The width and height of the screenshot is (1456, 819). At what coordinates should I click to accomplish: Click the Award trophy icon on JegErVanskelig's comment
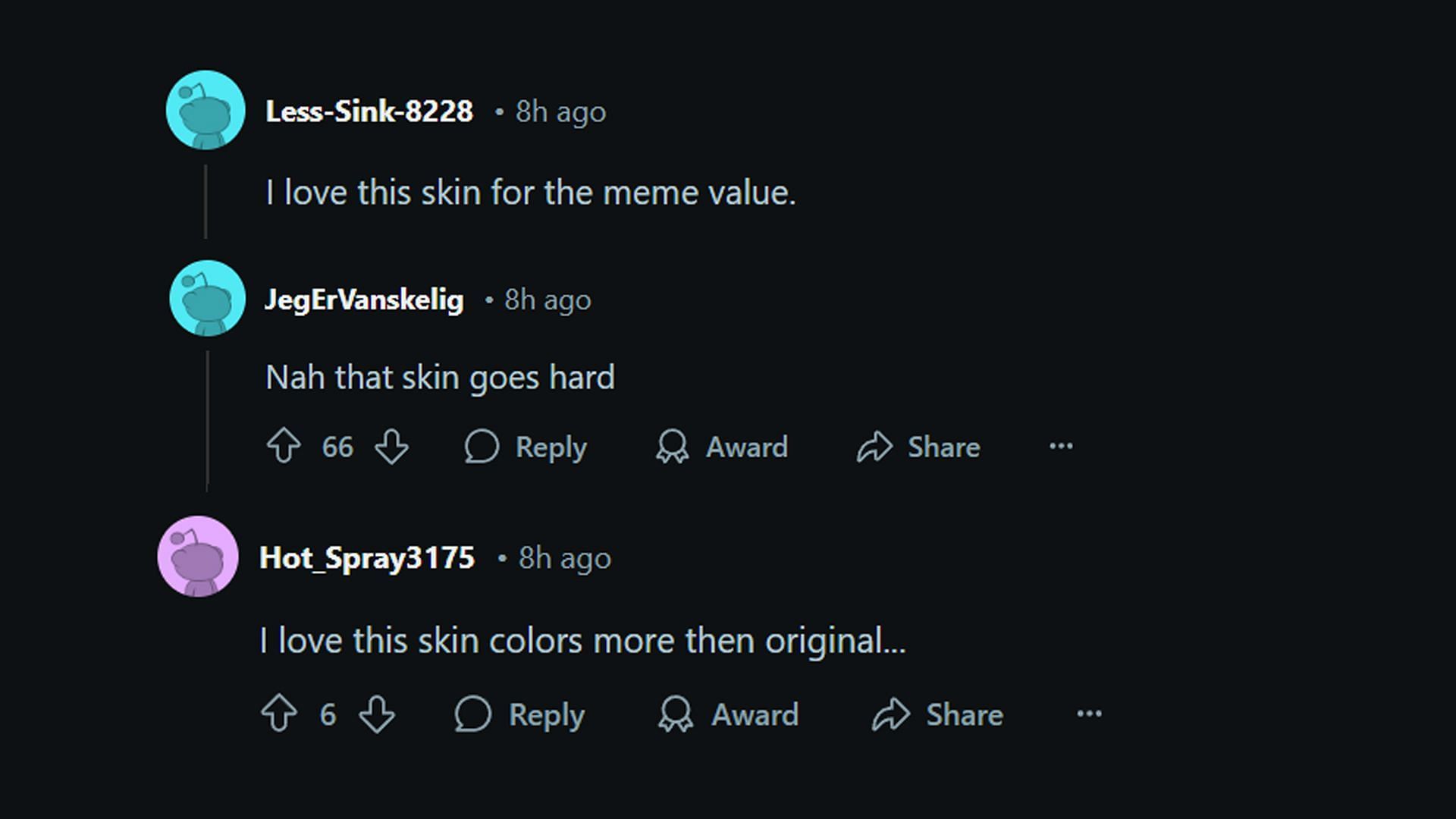click(x=670, y=447)
